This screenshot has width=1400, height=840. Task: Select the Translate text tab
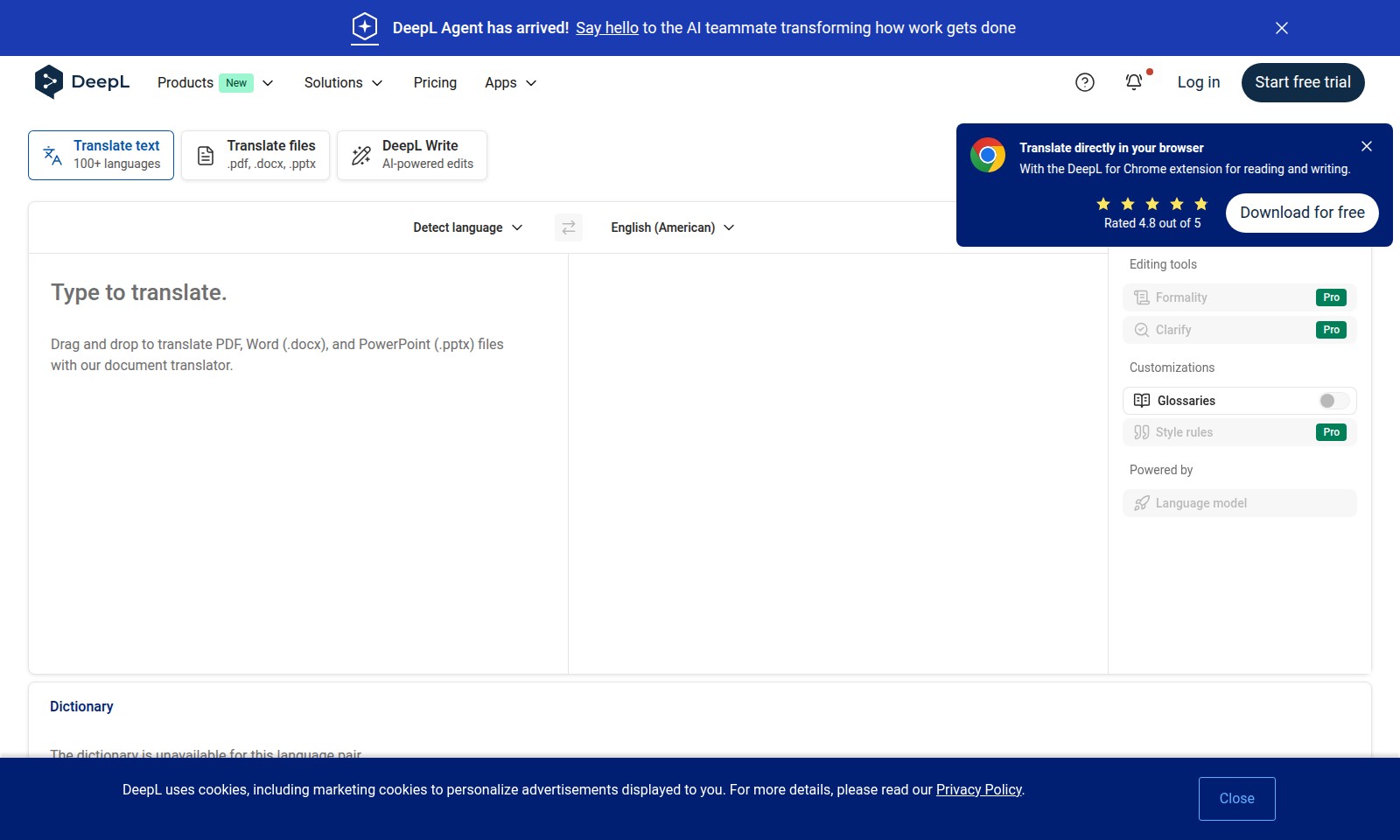coord(101,155)
